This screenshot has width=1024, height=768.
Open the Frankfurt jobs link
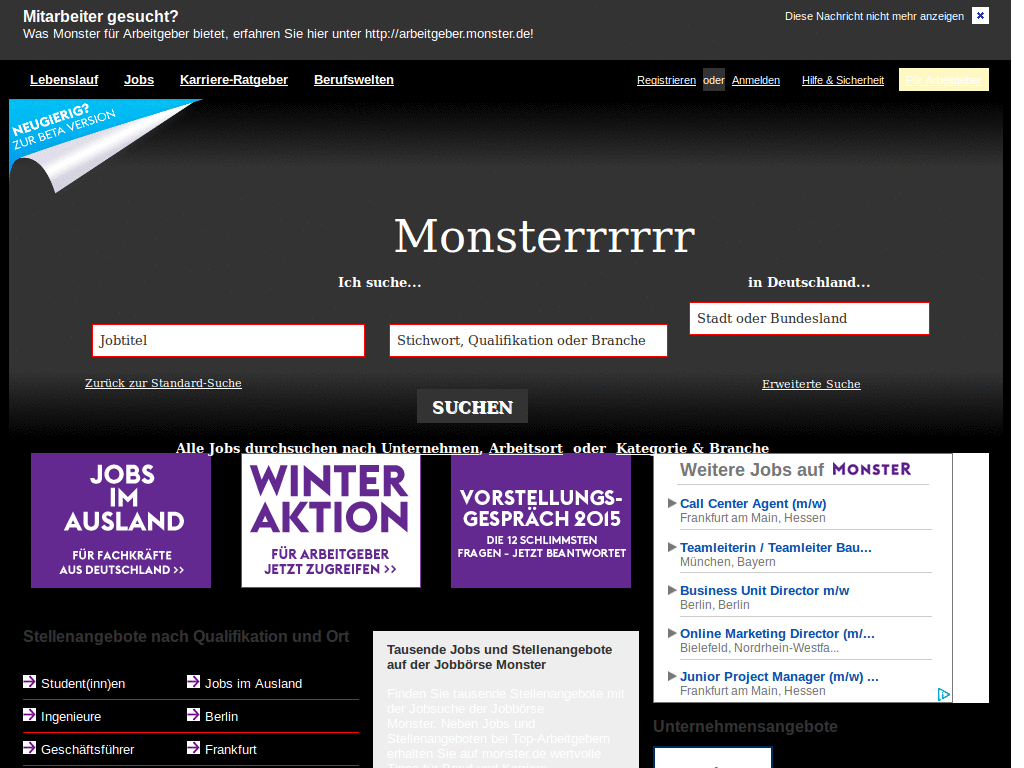click(231, 750)
